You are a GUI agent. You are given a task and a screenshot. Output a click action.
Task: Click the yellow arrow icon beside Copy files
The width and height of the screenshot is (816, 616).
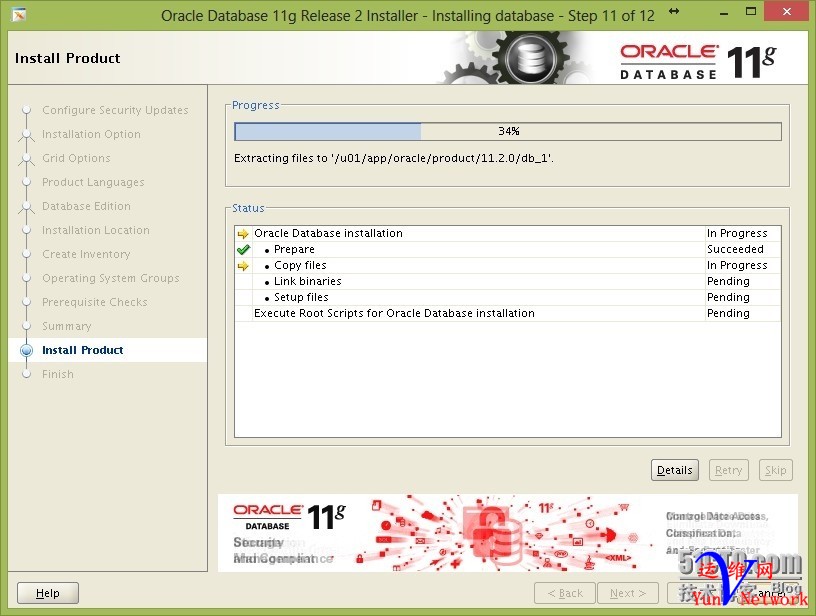coord(243,266)
